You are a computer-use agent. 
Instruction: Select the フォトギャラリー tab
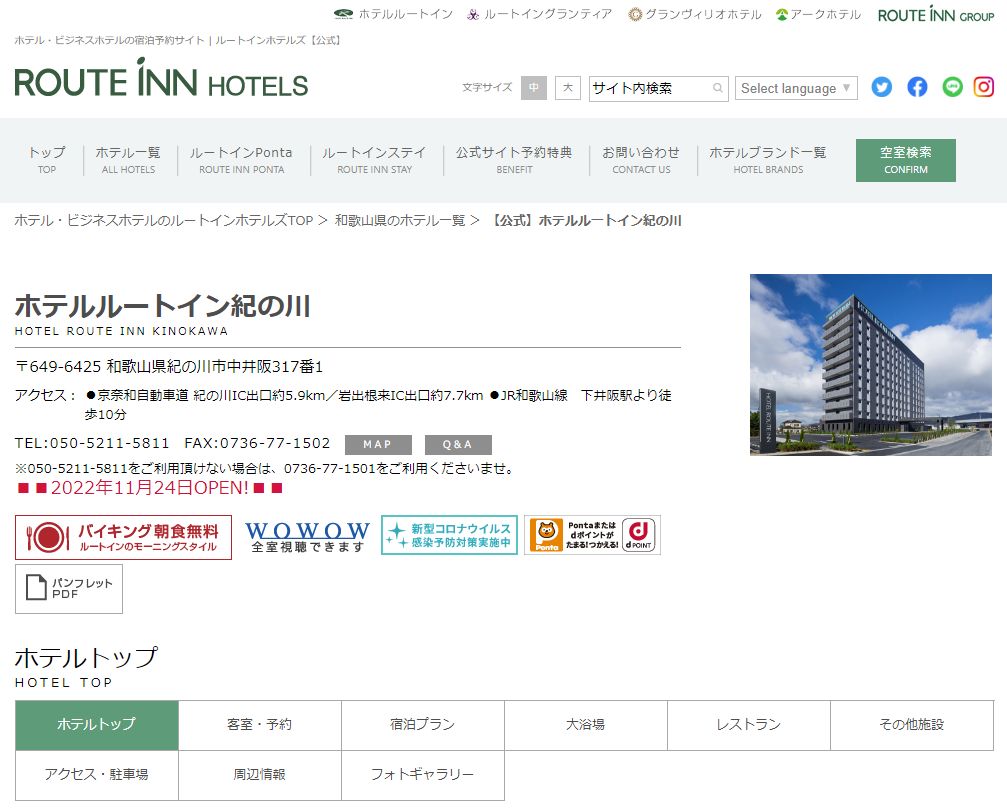[423, 775]
